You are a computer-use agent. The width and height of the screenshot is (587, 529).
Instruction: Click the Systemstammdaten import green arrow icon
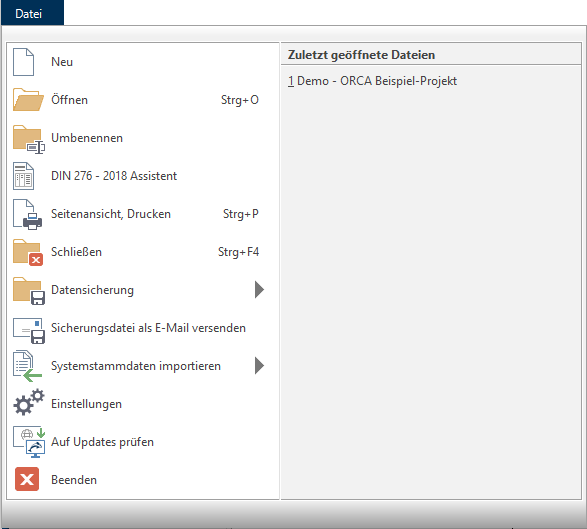27,367
